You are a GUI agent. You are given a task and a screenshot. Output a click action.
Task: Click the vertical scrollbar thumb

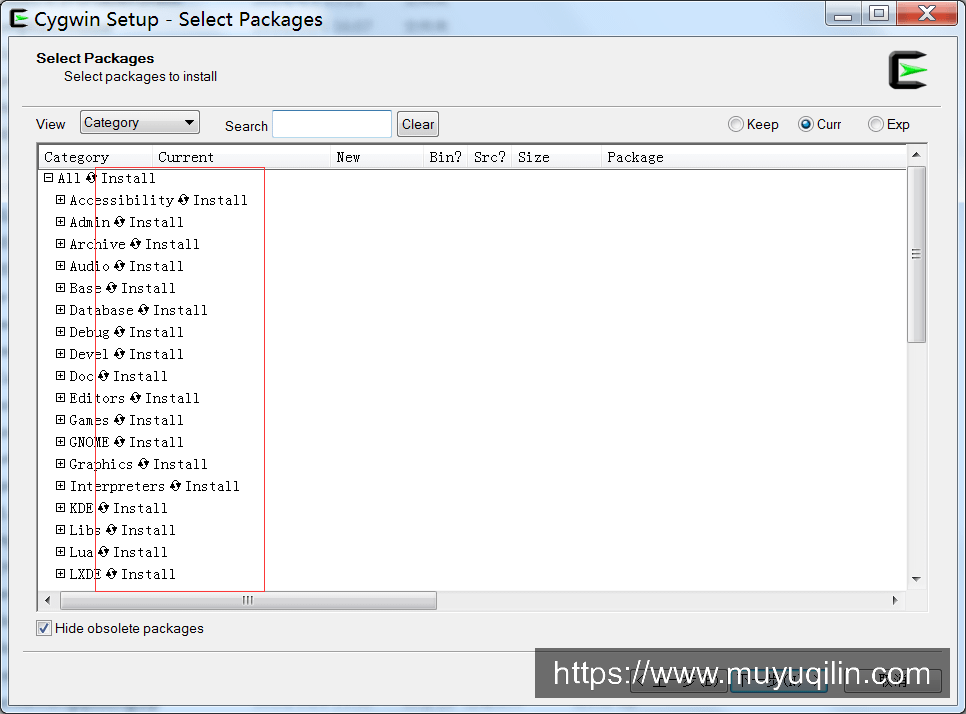coord(916,254)
